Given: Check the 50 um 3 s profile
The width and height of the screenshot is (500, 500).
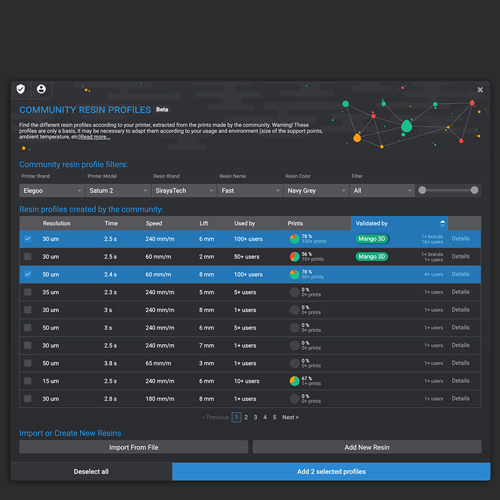Looking at the screenshot, I should 28,327.
